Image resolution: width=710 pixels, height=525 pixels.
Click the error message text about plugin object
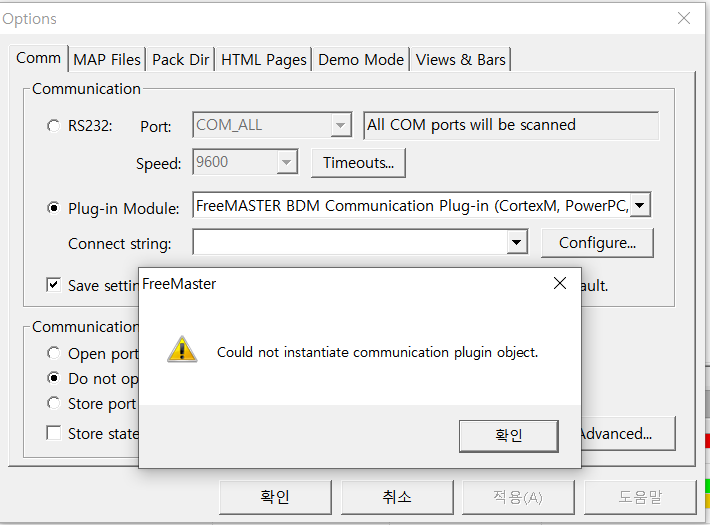(x=378, y=352)
